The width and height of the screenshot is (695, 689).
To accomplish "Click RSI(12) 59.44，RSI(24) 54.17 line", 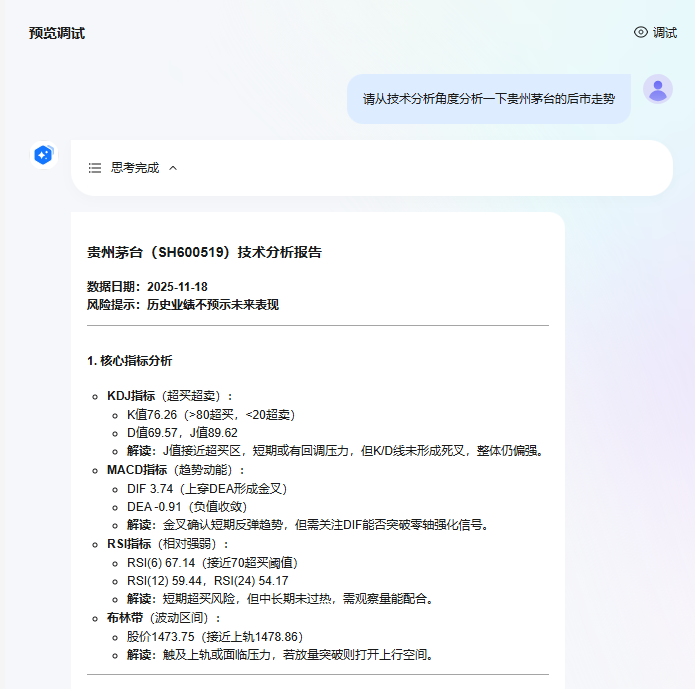I will [208, 581].
